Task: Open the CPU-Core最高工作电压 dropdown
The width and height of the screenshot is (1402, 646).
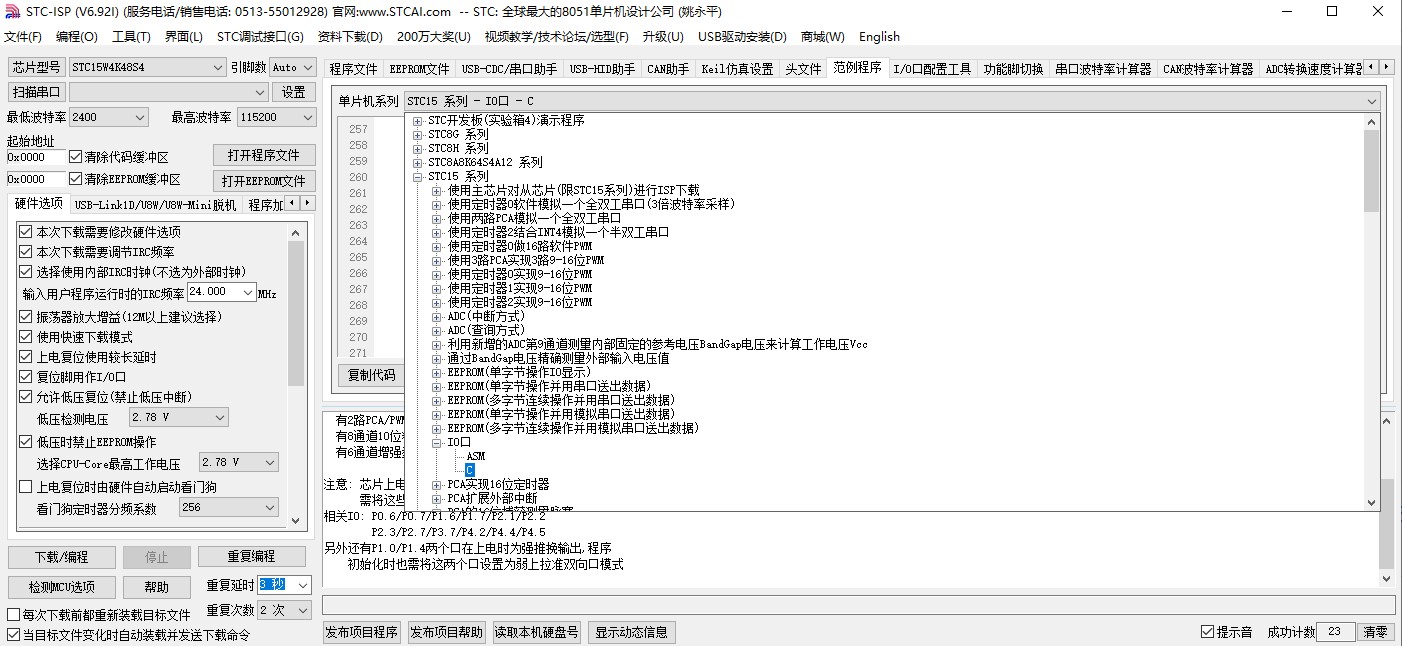Action: (x=238, y=462)
